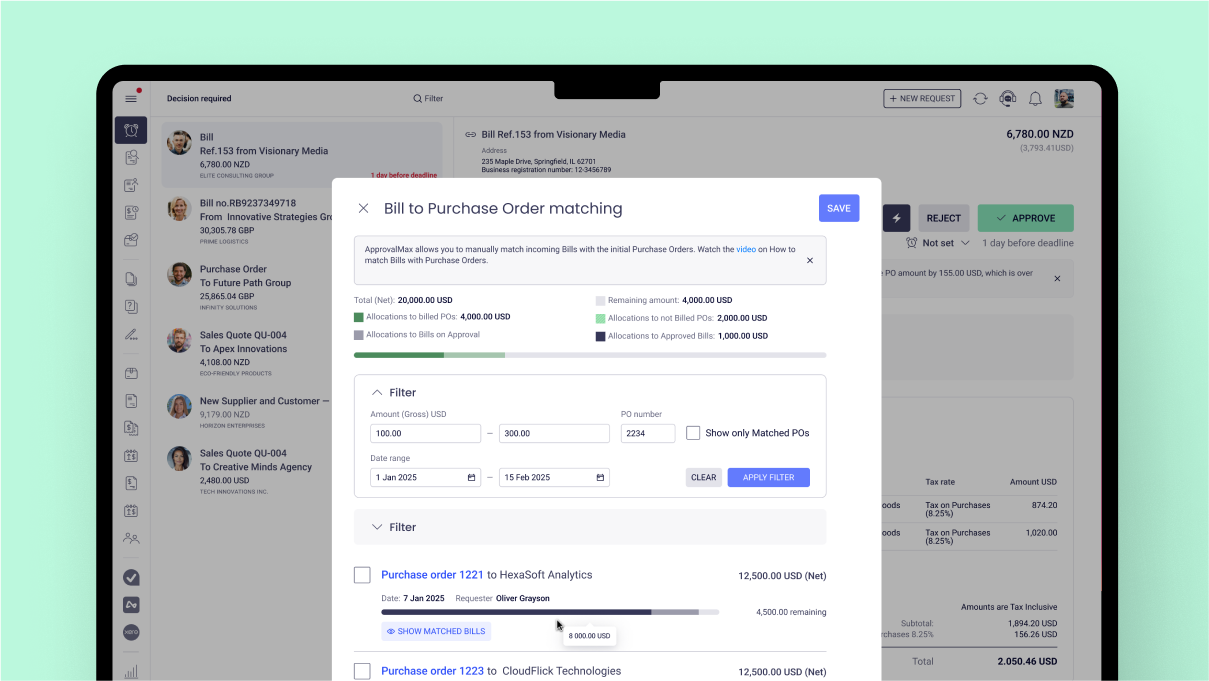1209x681 pixels.
Task: Click the Apply Filter button
Action: pos(768,477)
